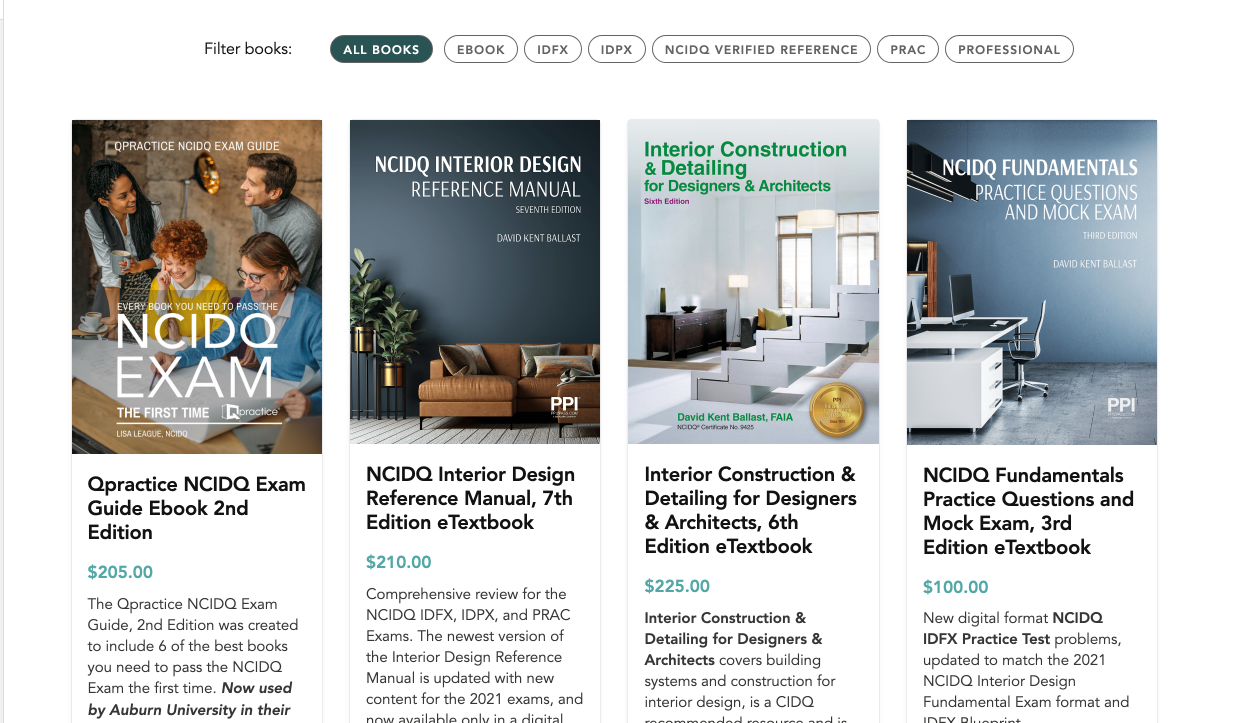Open the NCIDQ Interior Design Reference Manual title link
Image resolution: width=1236 pixels, height=723 pixels.
471,498
